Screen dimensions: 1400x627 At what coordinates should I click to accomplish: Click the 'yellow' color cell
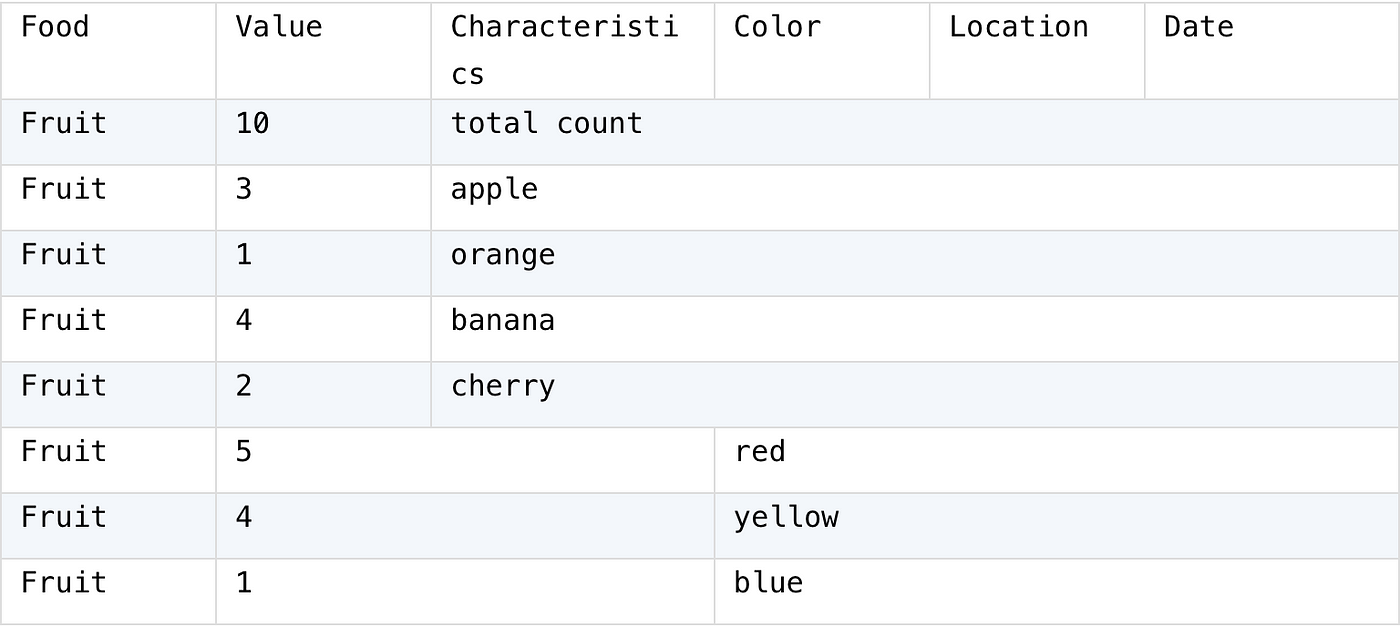tap(1057, 525)
